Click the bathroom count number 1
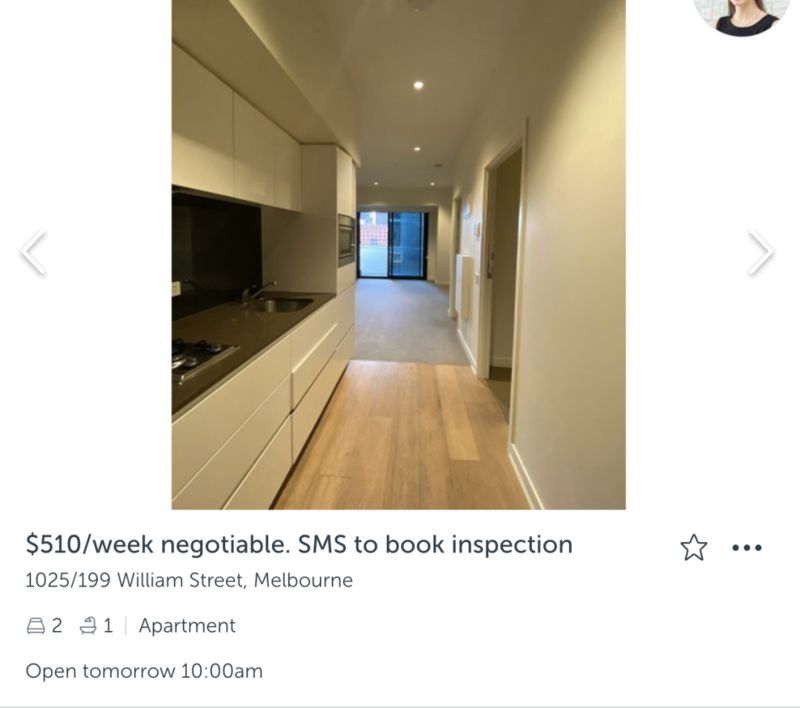This screenshot has width=800, height=708. pos(108,625)
